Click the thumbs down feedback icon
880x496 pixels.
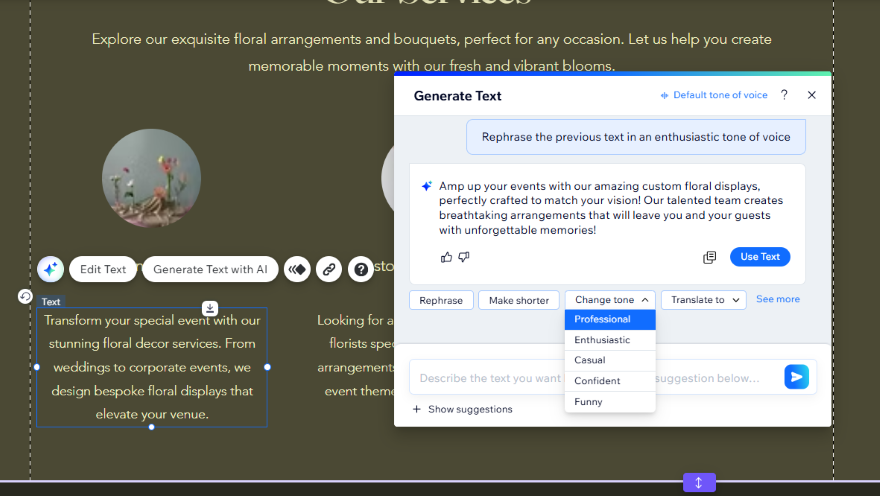(464, 257)
